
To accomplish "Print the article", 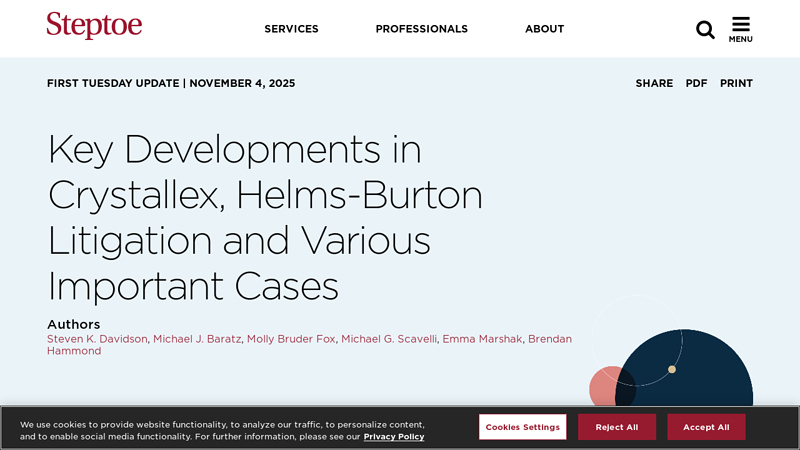I will [x=736, y=83].
